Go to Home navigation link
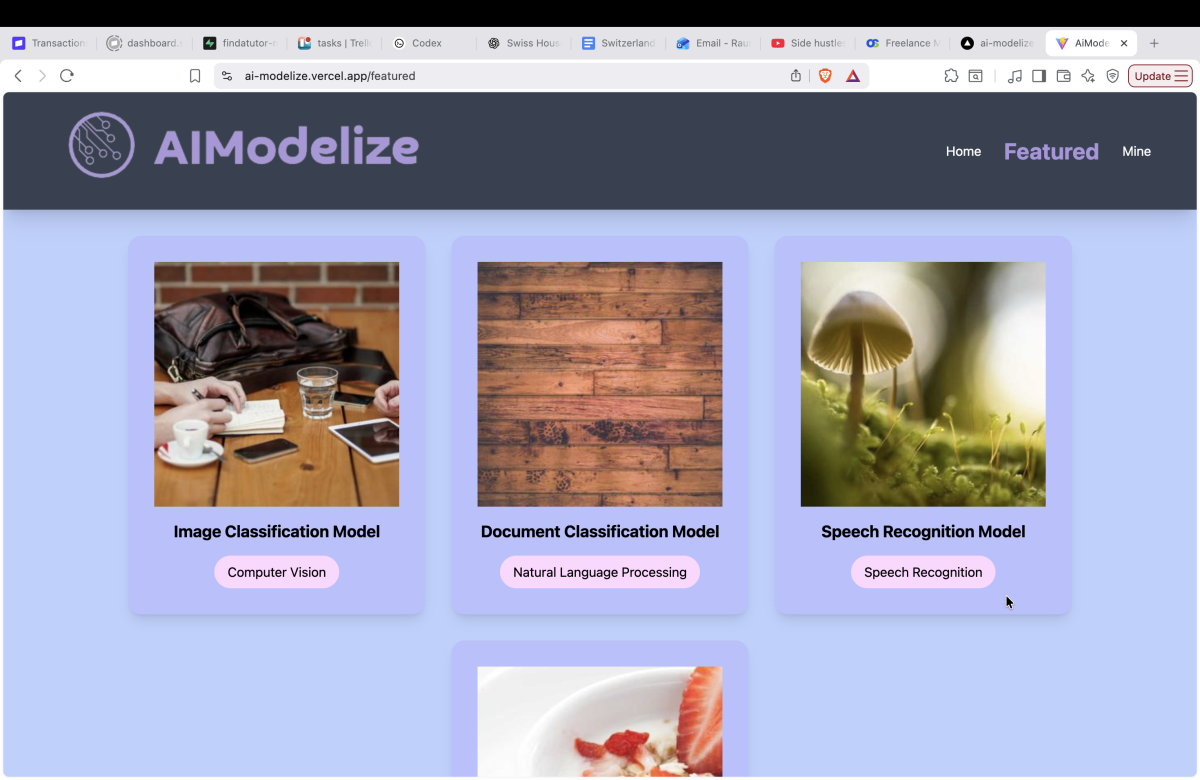 tap(963, 151)
